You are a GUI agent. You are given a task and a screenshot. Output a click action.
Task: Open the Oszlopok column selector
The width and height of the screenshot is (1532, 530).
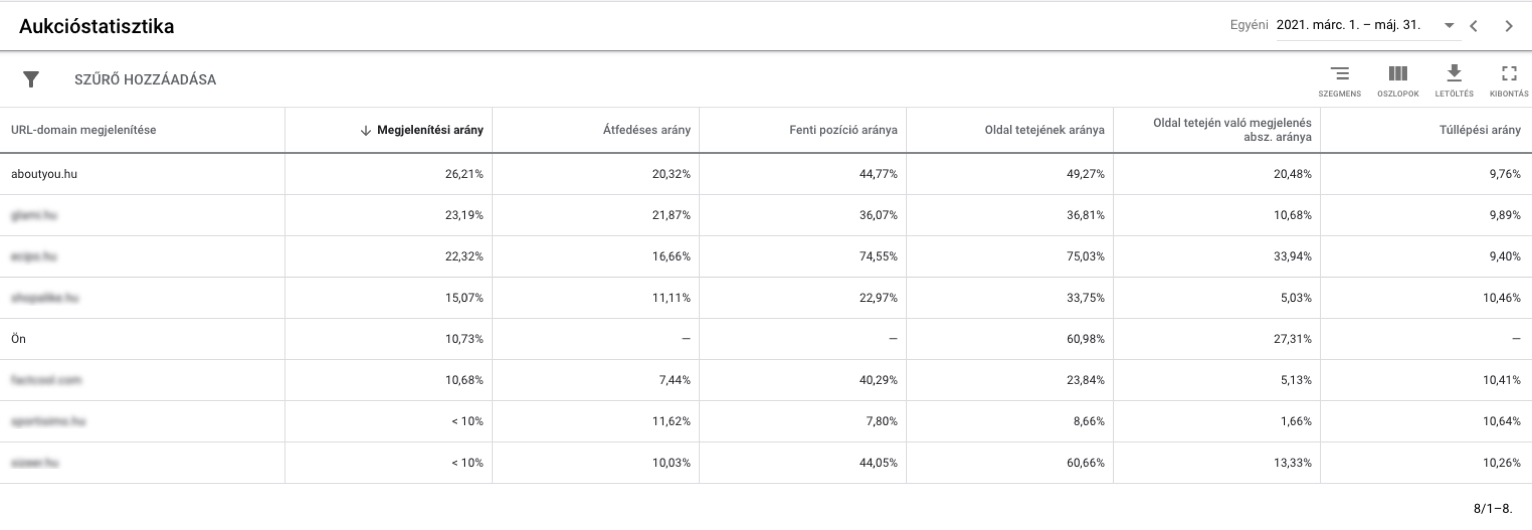[x=1397, y=79]
